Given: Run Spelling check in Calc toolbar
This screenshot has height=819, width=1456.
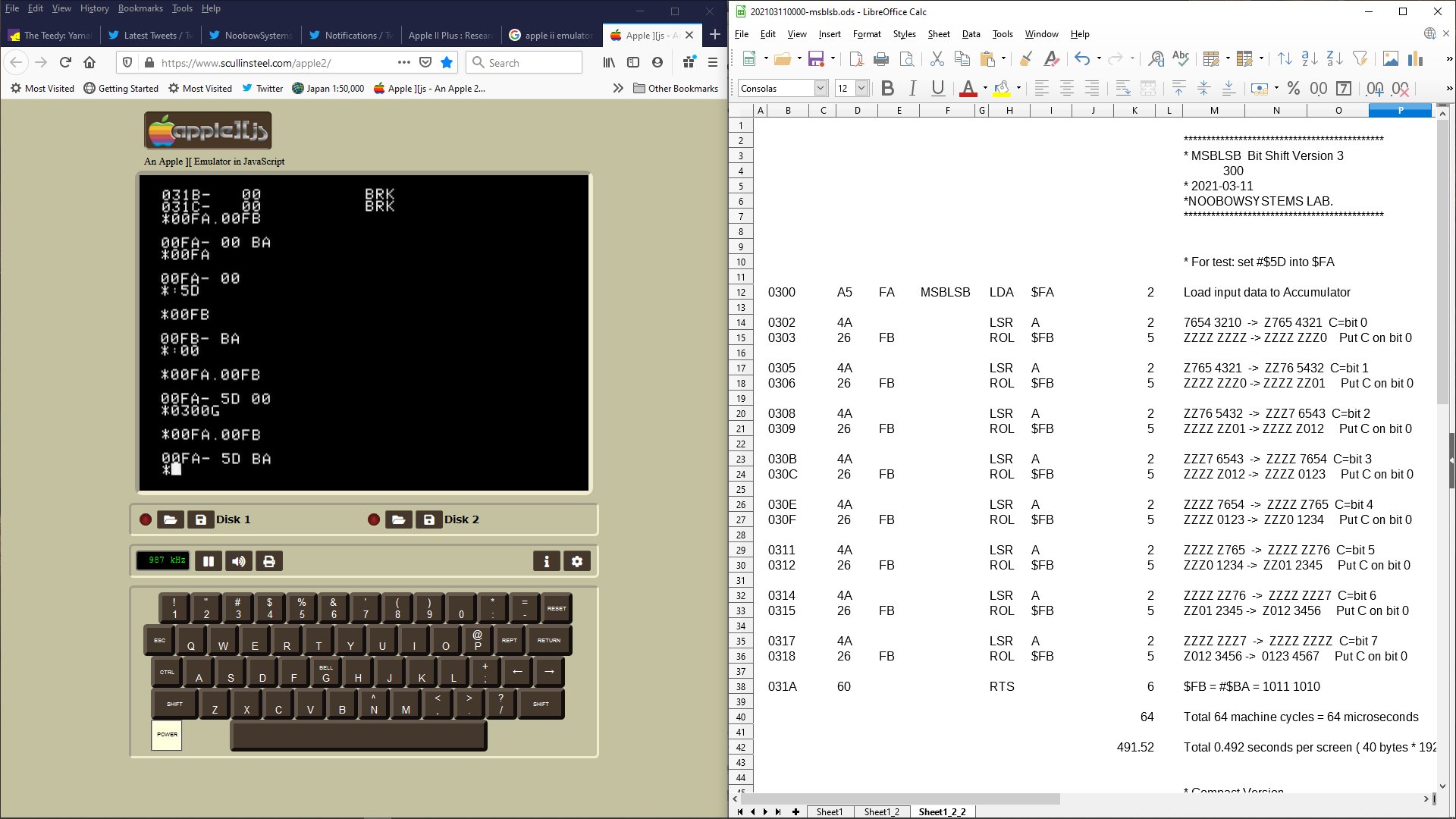Looking at the screenshot, I should [x=1181, y=59].
